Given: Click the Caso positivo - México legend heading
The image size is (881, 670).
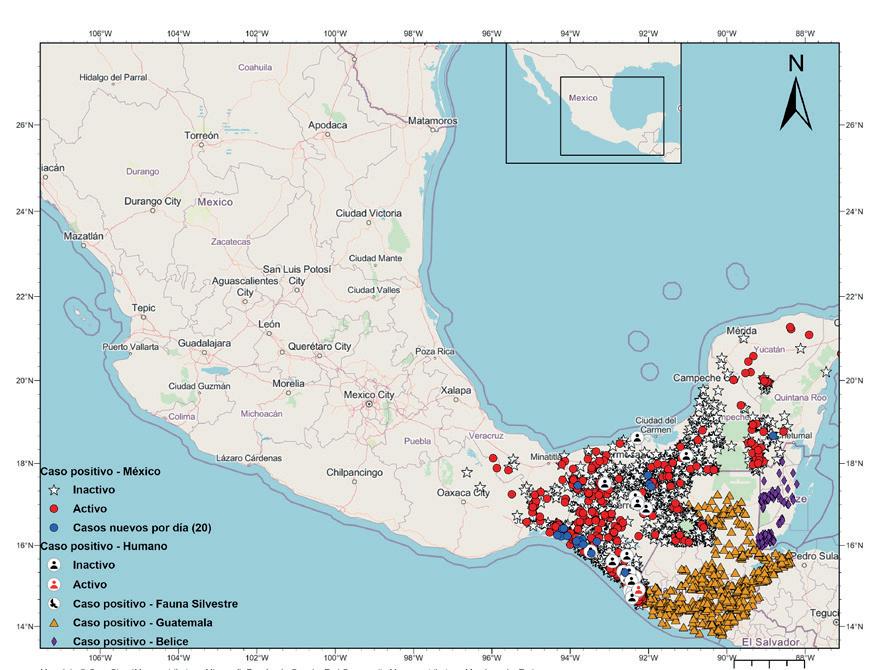Looking at the screenshot, I should pyautogui.click(x=100, y=471).
